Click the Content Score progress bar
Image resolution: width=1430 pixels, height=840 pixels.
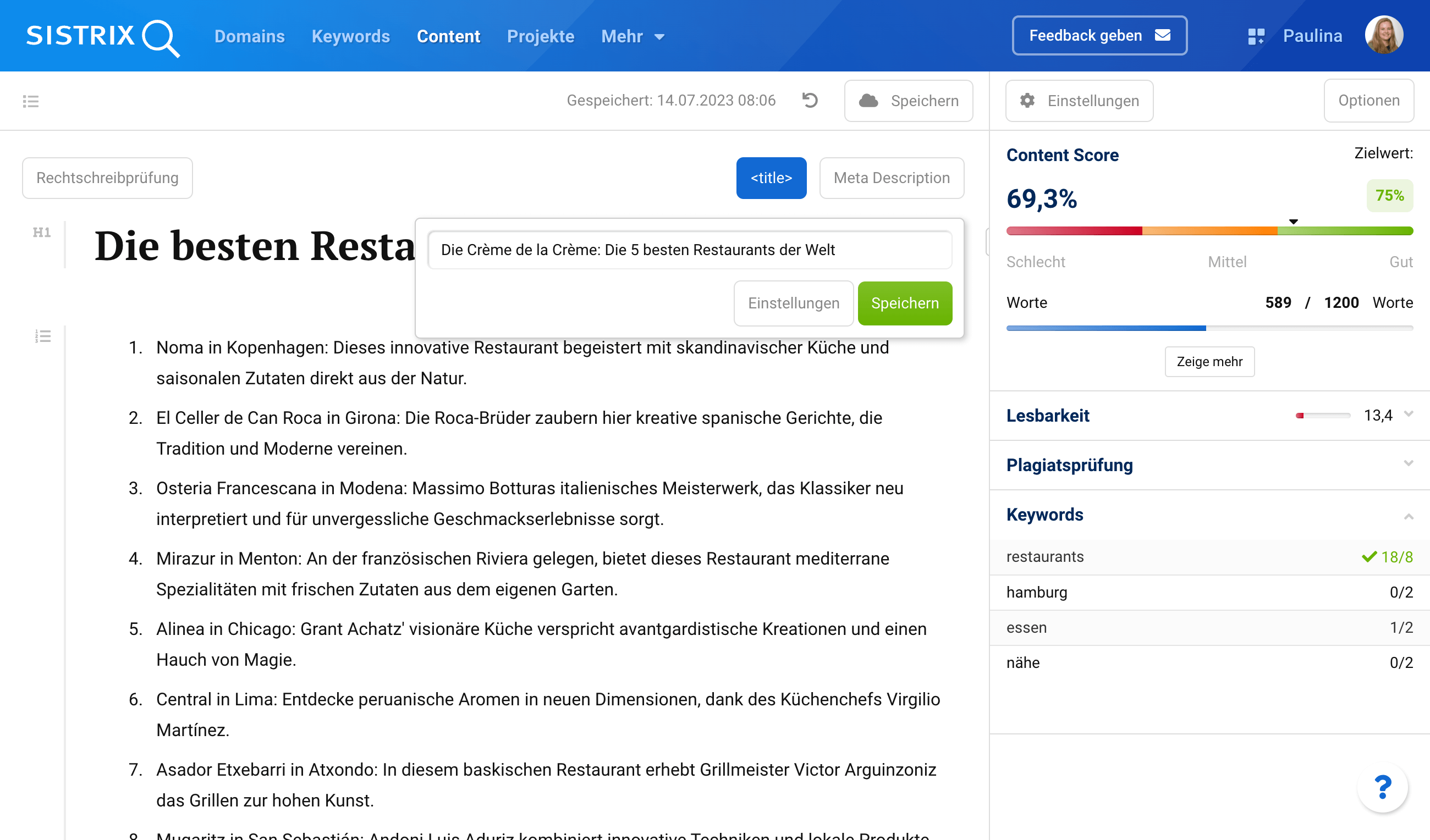(1209, 231)
